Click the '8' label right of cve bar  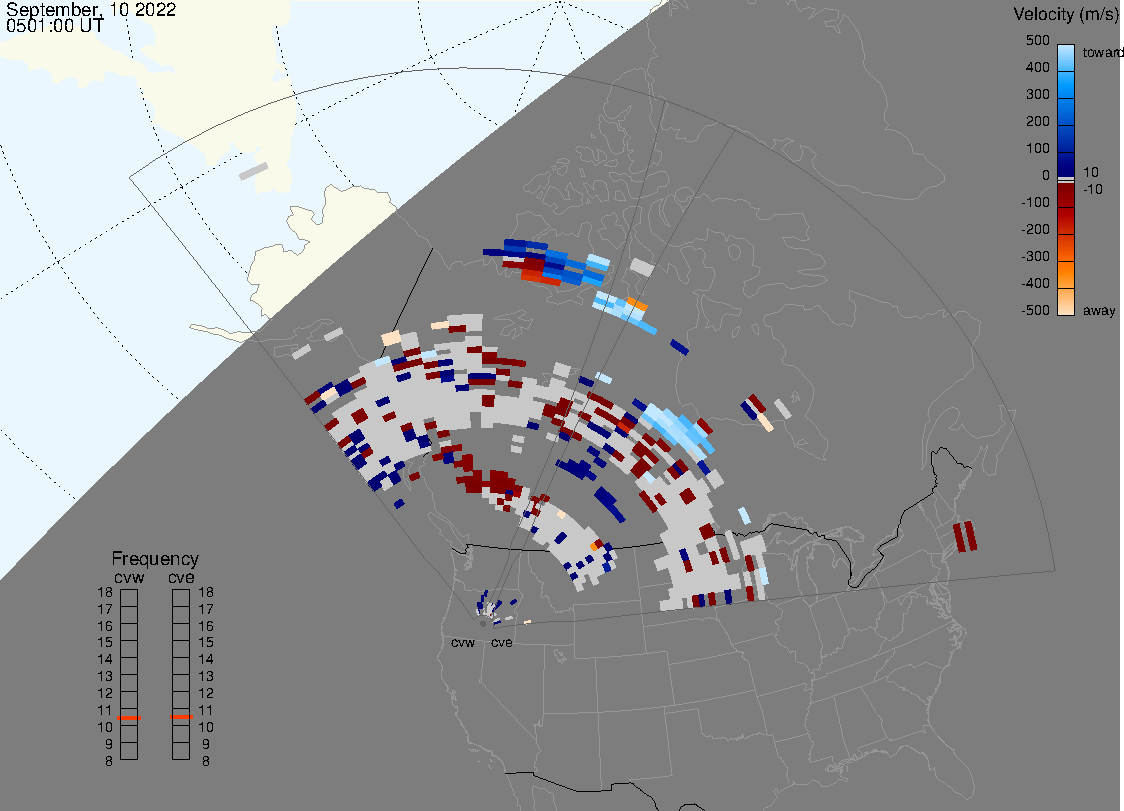(x=206, y=762)
